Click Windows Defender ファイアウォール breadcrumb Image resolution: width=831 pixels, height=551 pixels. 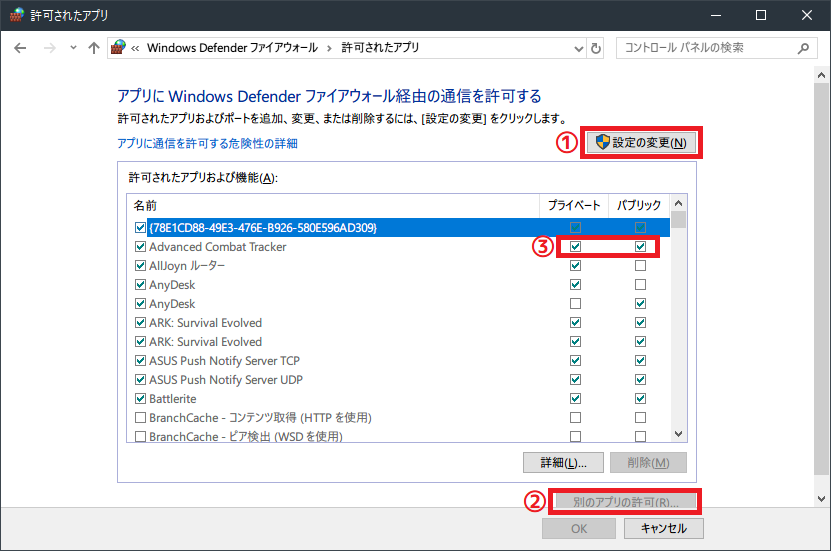tap(232, 48)
